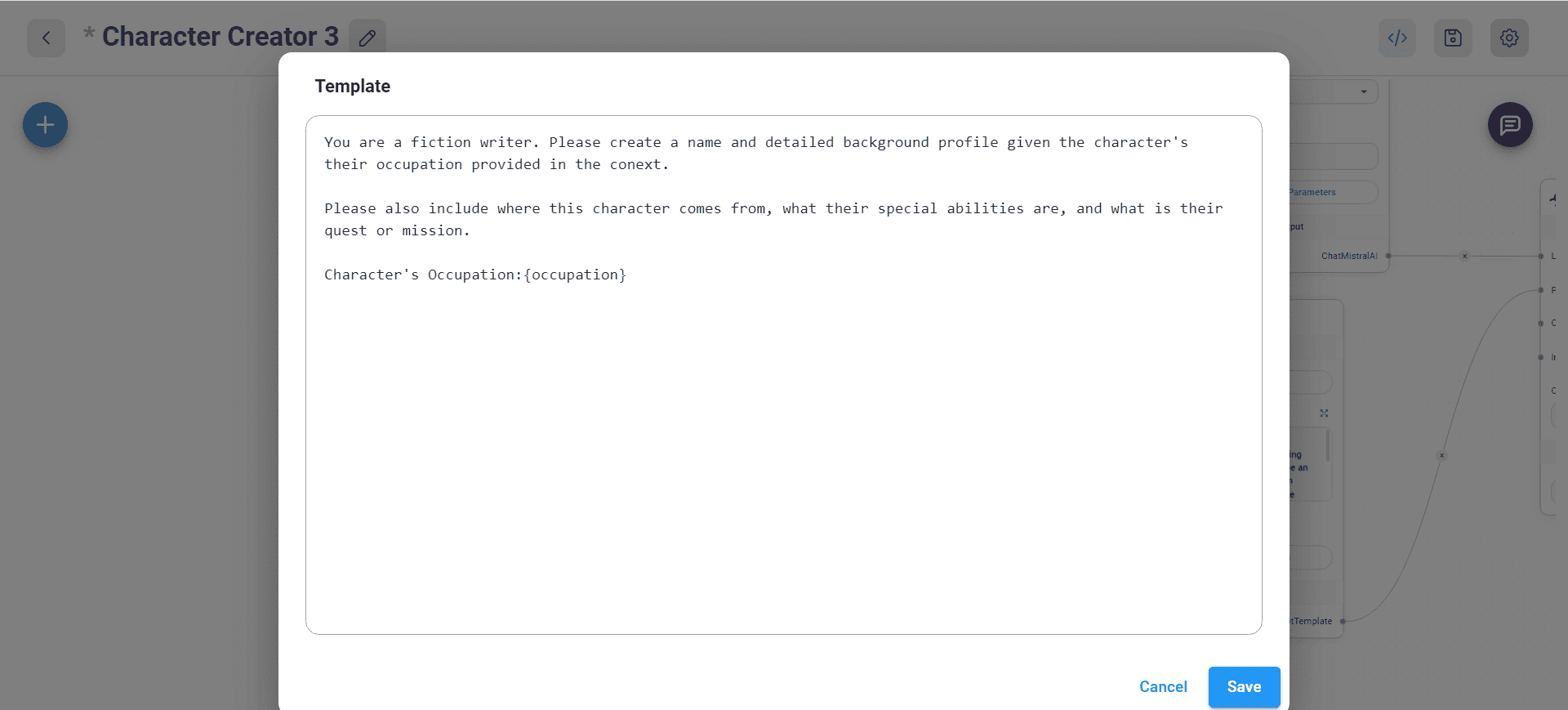Delete the ChatMistralAI connection via its x icon
The image size is (1568, 710).
click(1464, 256)
